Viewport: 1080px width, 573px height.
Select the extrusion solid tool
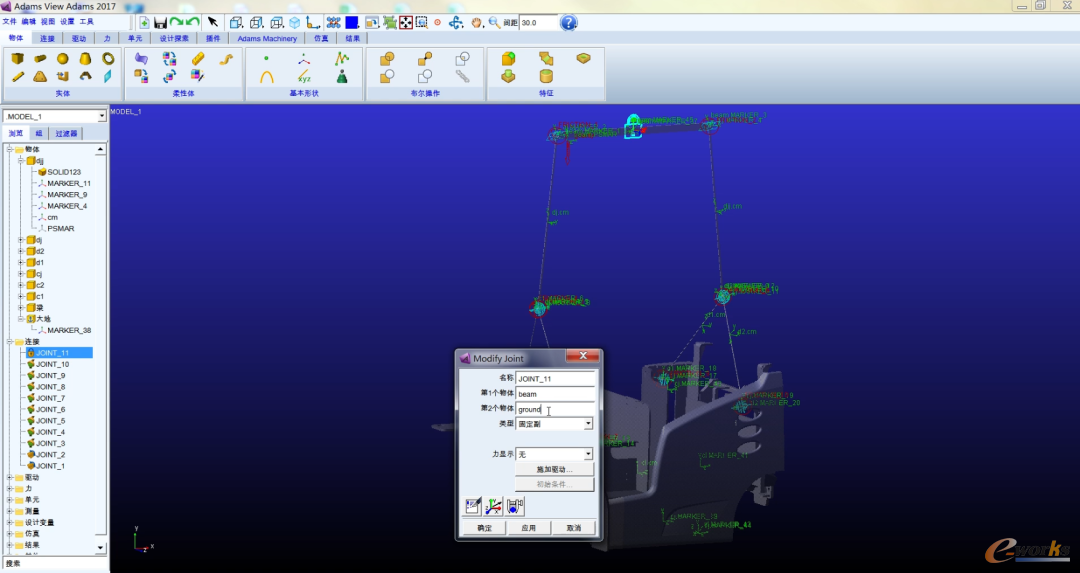point(63,76)
